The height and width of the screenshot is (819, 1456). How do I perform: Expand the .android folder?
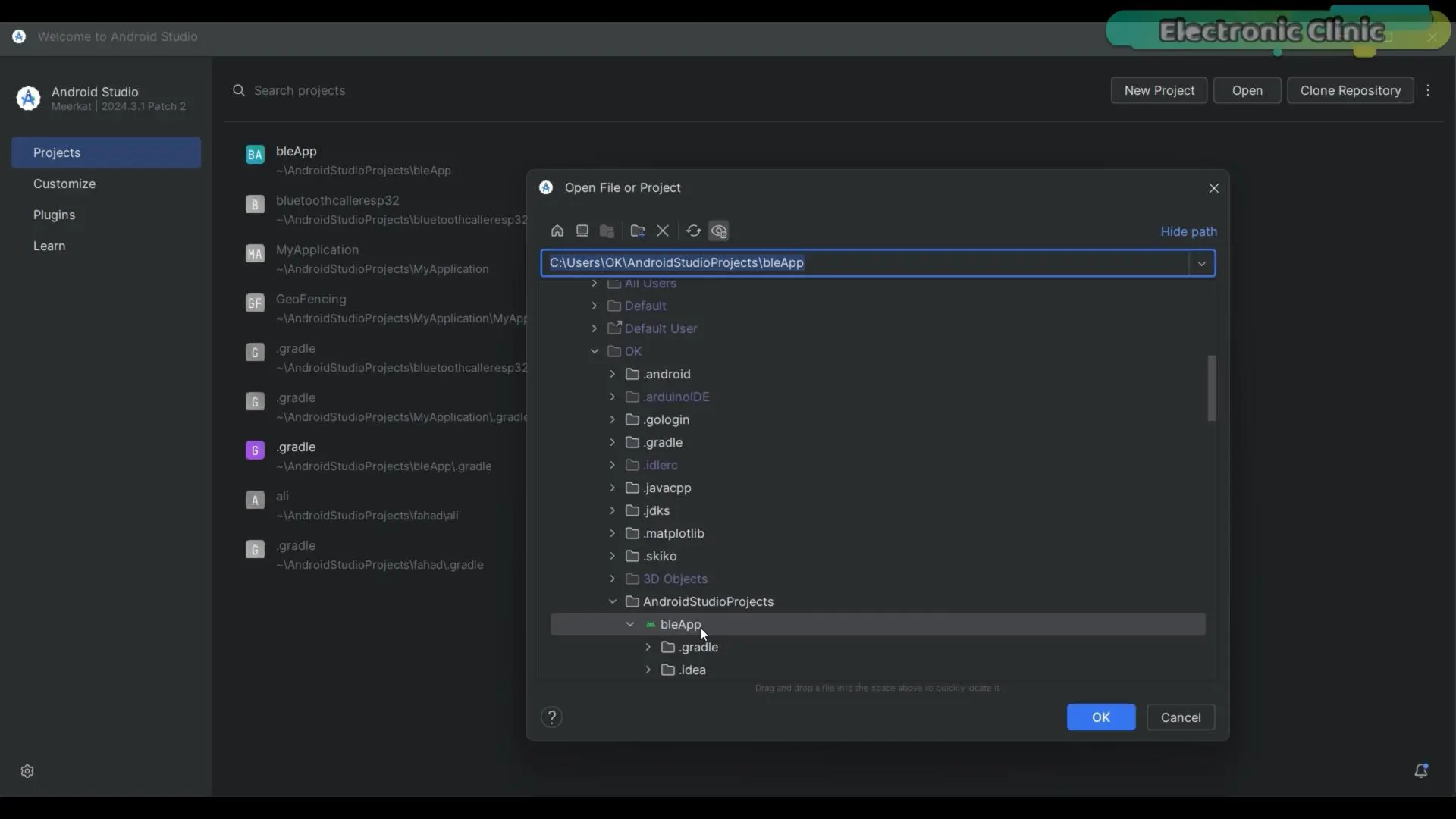click(x=613, y=374)
